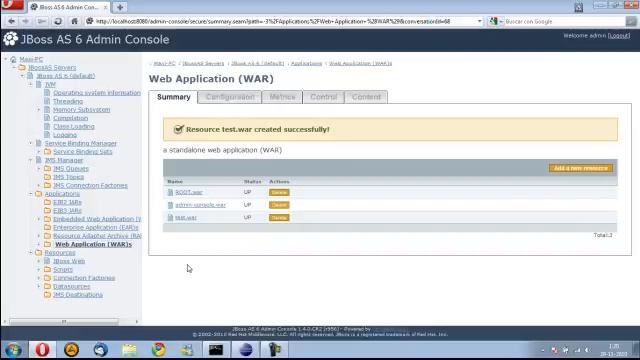
Task: Open EJB3 JARs tree item
Action: (67, 211)
